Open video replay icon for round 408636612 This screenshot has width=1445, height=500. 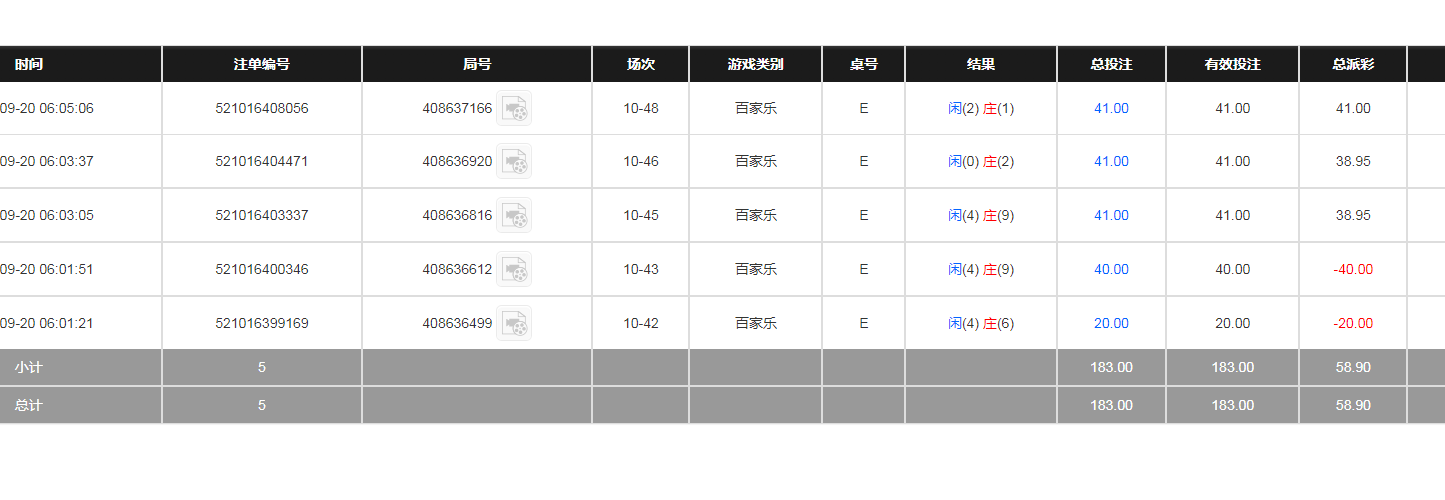pyautogui.click(x=514, y=269)
